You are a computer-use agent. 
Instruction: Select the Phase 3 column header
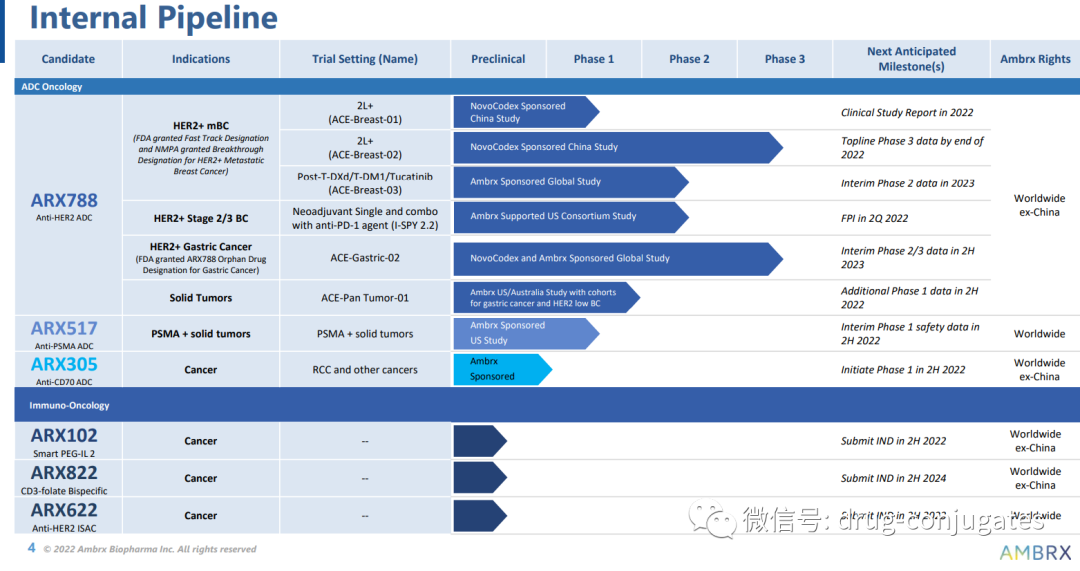pyautogui.click(x=785, y=59)
